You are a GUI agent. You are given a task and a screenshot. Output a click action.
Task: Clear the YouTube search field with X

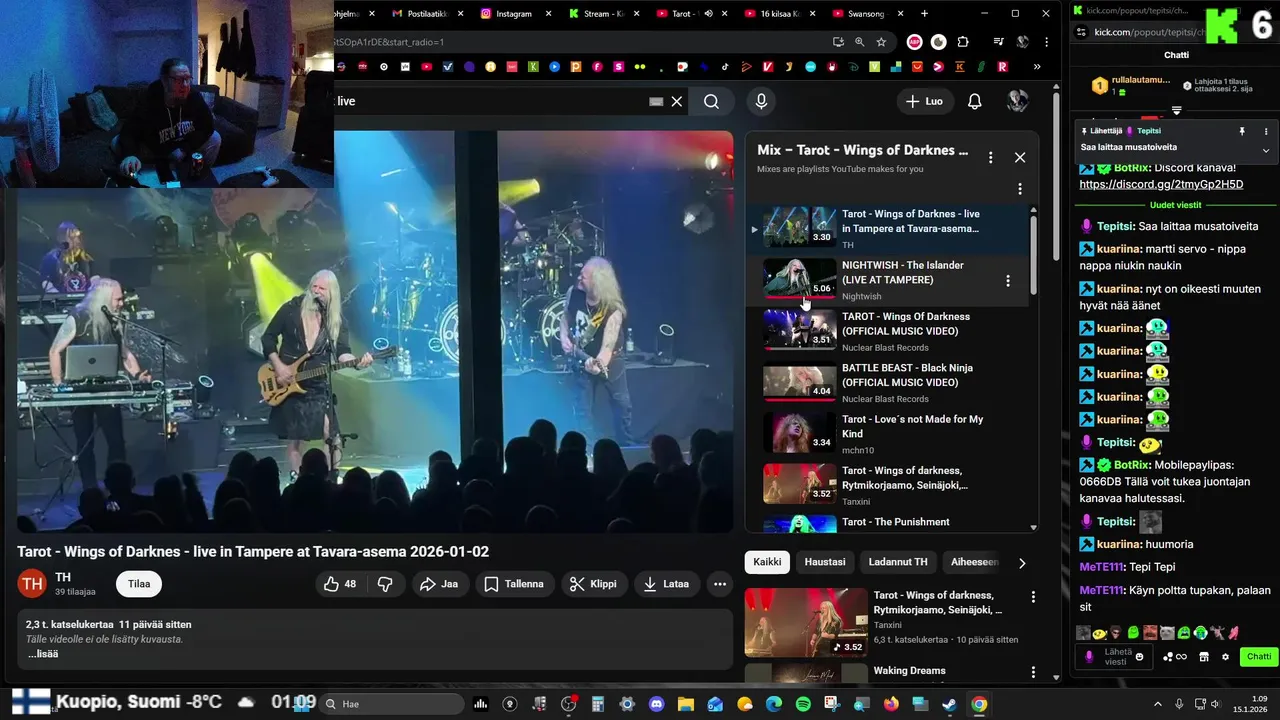coord(677,101)
